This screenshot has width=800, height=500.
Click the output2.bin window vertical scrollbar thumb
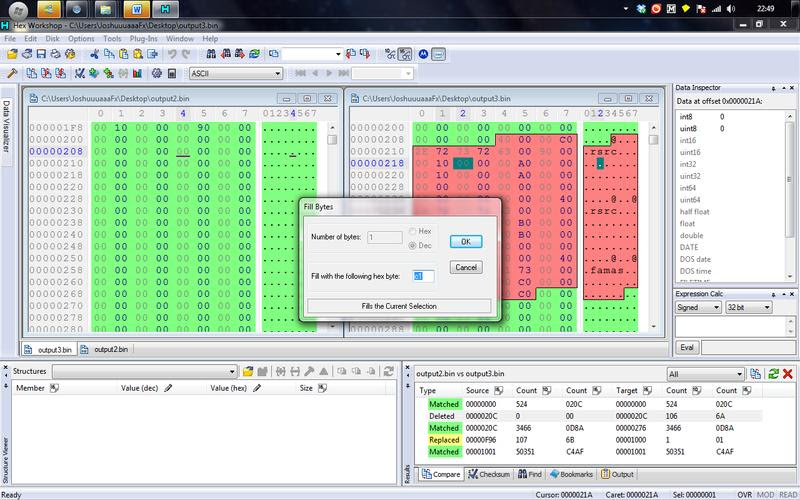point(332,139)
